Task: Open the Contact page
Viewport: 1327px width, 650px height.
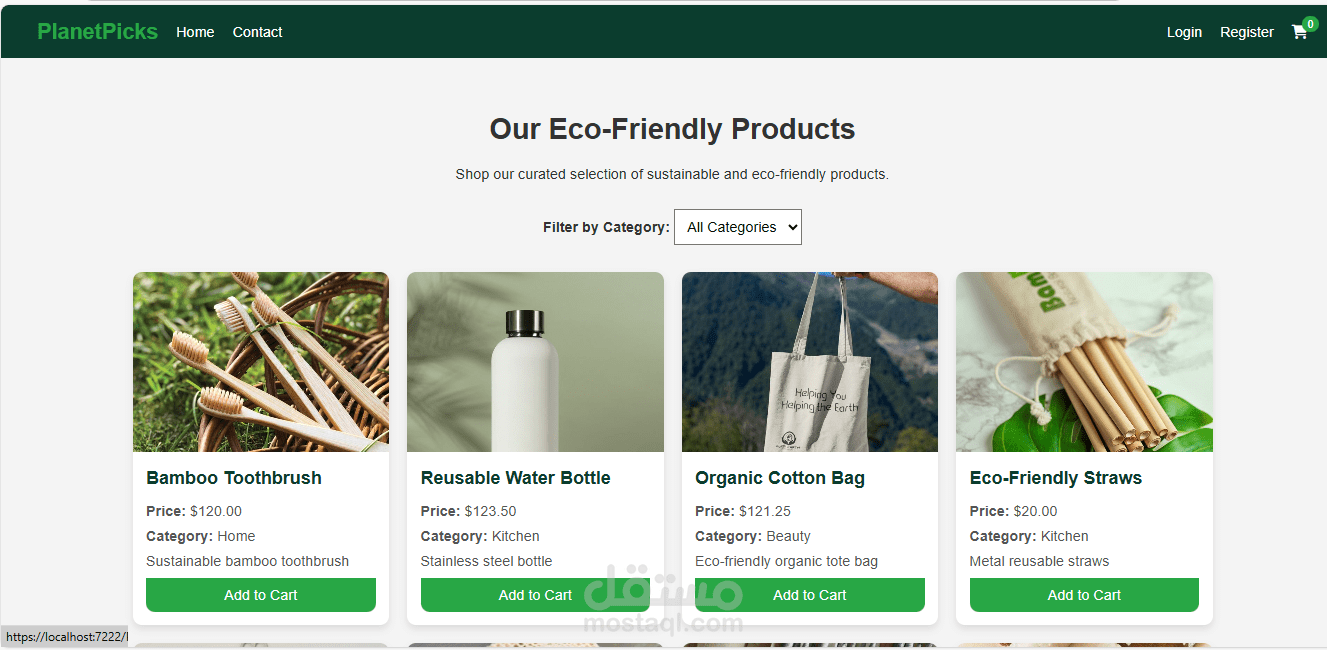Action: [x=257, y=32]
